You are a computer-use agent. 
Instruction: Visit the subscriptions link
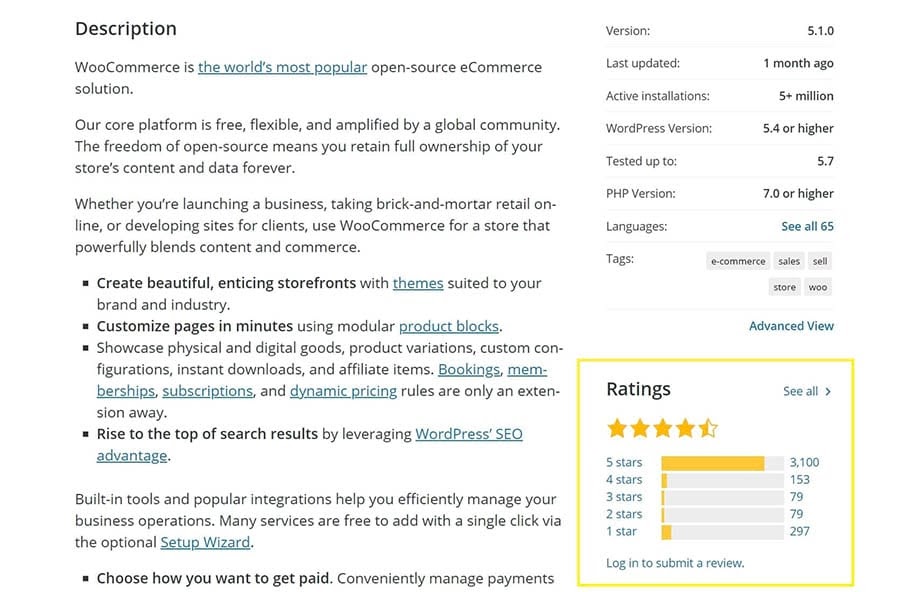coord(208,391)
